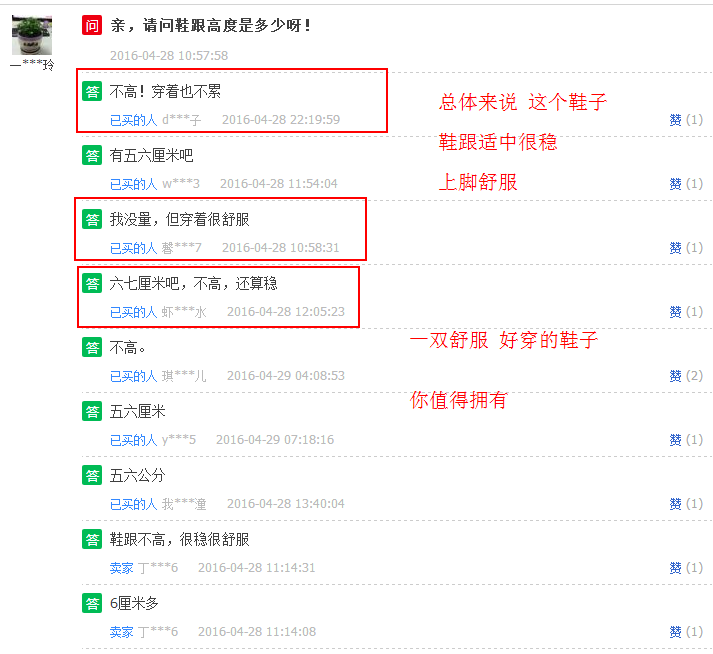Screen dimensions: 713x654
Task: Click the green 答 icon beside 有五六厘米吧
Action: pyautogui.click(x=92, y=156)
